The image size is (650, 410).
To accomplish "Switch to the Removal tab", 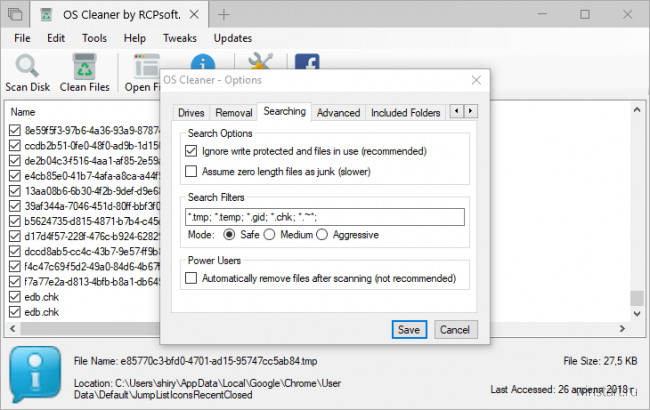I will pyautogui.click(x=234, y=113).
